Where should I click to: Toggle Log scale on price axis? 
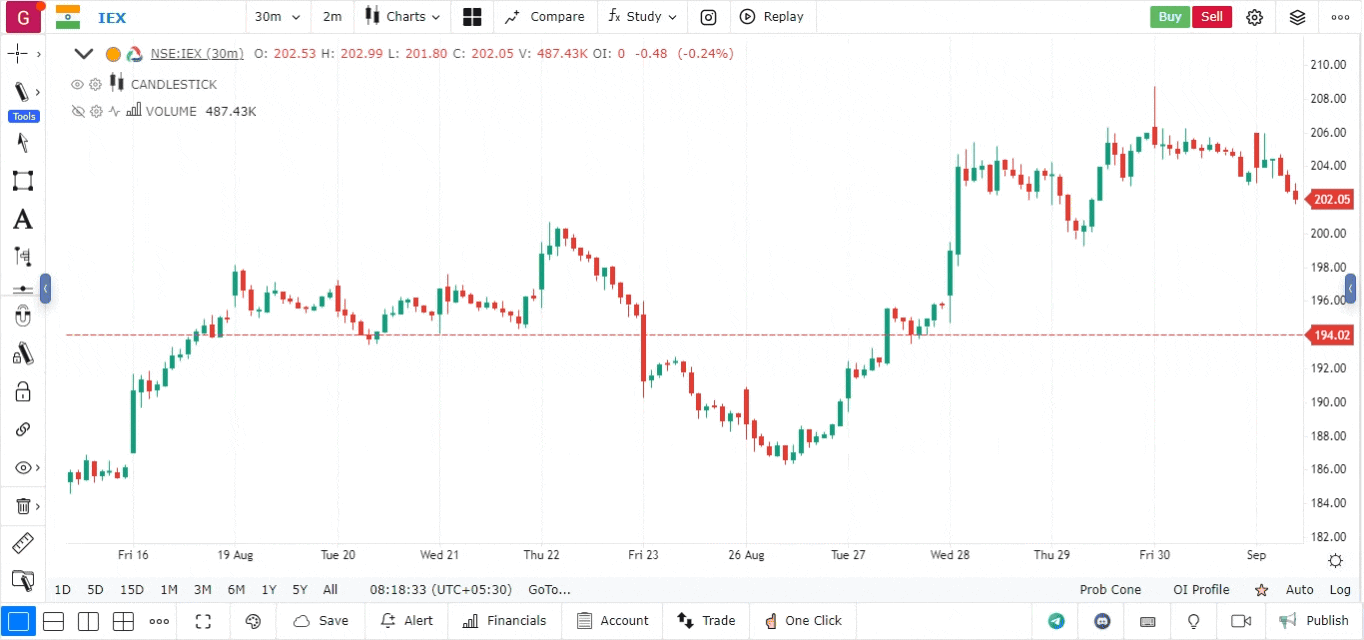[1340, 590]
